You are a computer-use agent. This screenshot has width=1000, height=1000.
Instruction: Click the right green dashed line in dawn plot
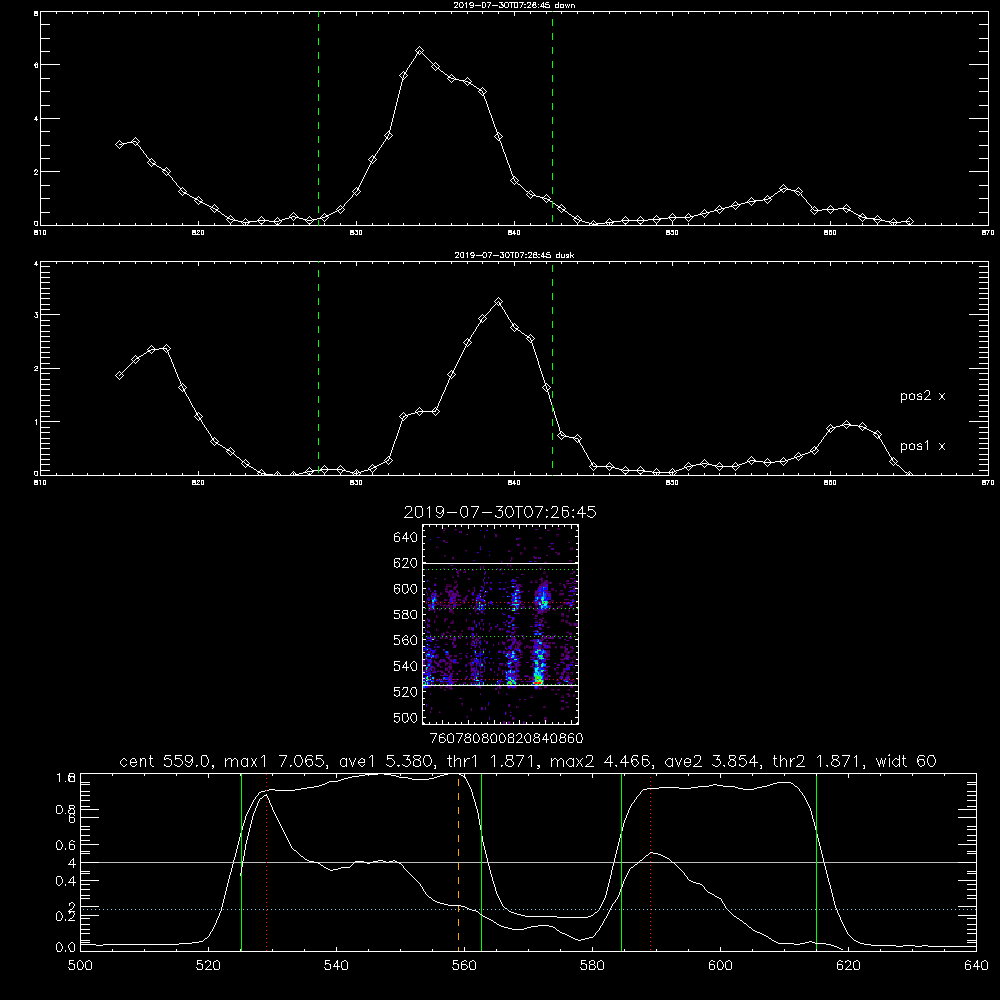(x=552, y=119)
